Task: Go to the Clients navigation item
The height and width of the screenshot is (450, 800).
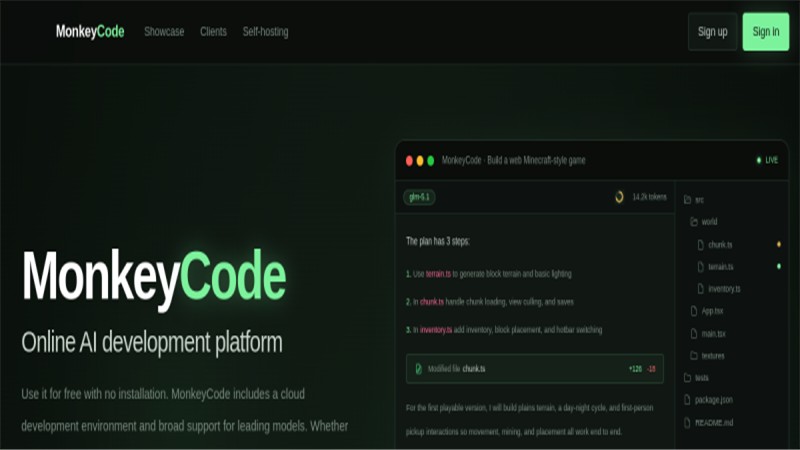Action: 213,32
